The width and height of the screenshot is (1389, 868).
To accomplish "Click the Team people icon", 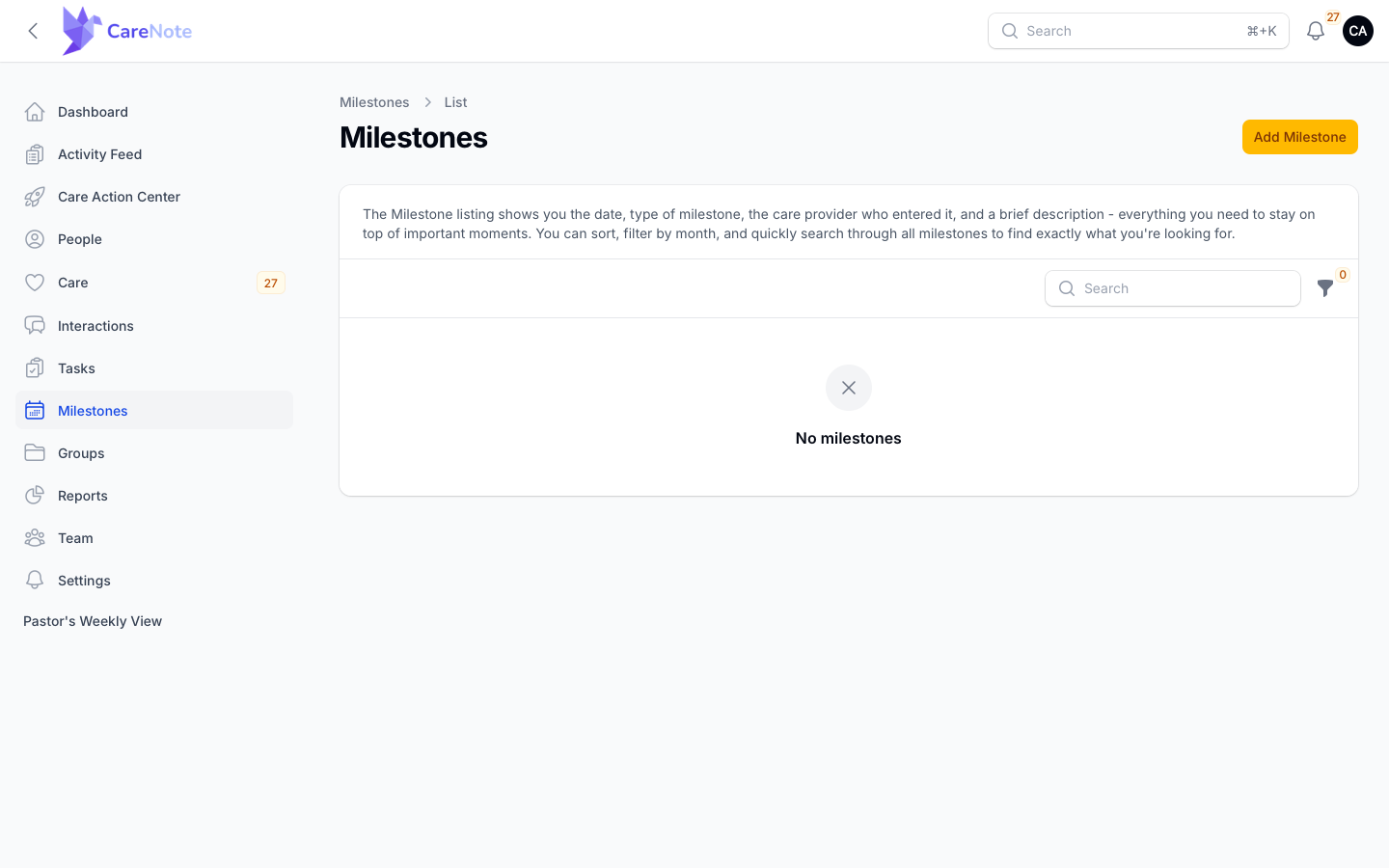I will (x=35, y=538).
